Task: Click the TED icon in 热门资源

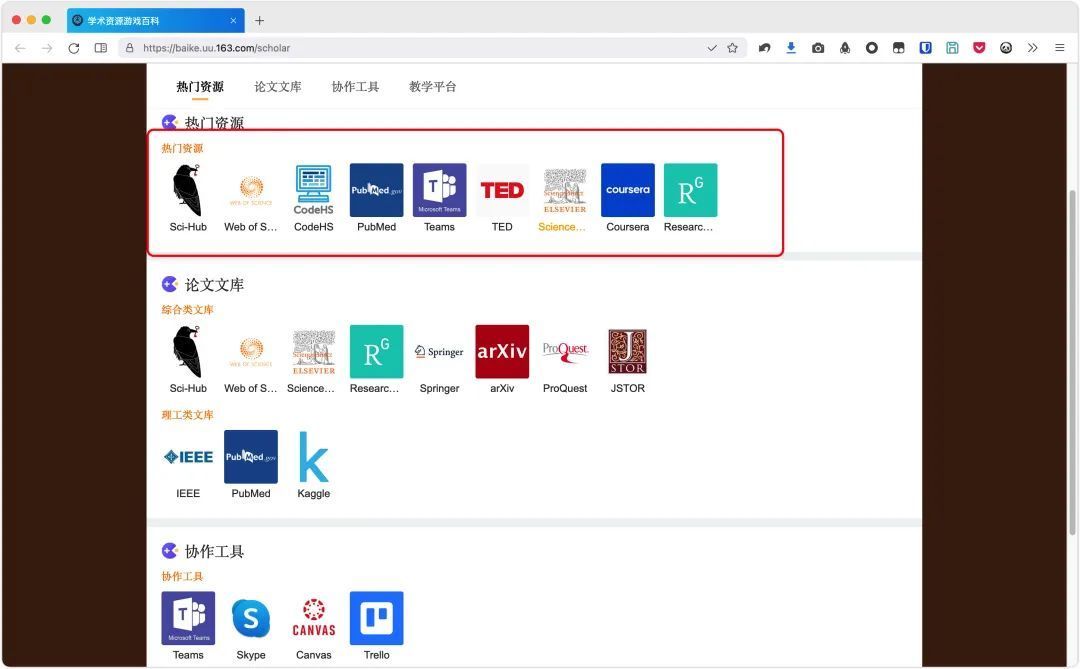Action: 502,190
